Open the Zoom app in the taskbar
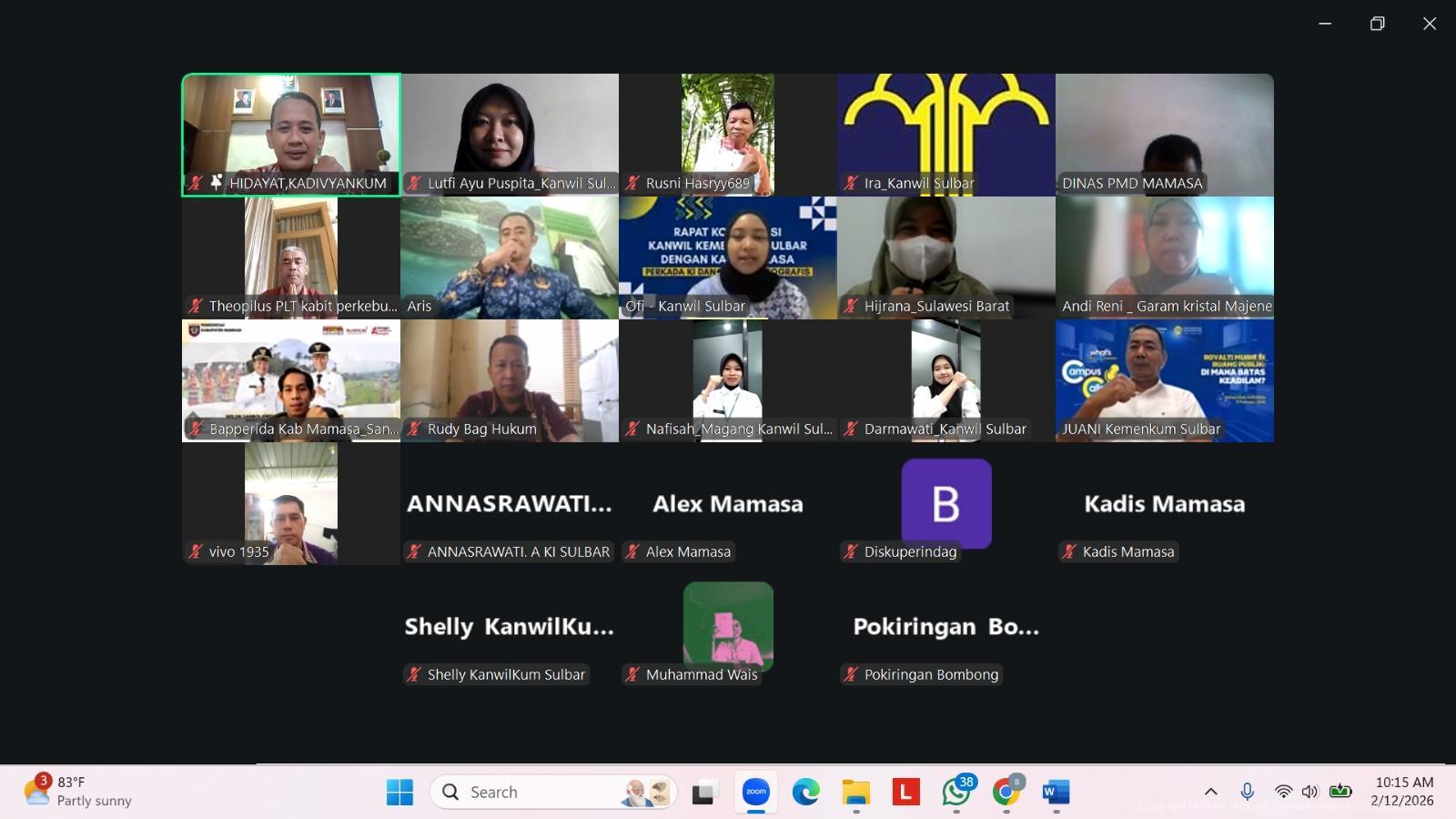 pos(755,793)
